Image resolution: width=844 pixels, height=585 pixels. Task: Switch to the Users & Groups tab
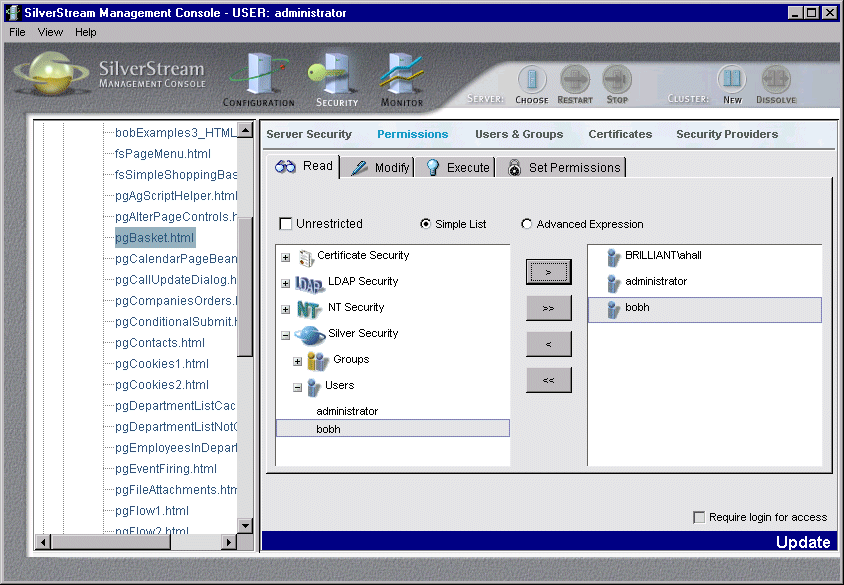[x=519, y=134]
